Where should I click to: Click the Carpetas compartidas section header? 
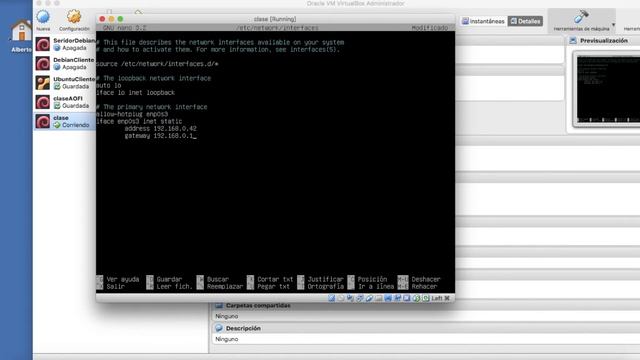click(x=258, y=305)
